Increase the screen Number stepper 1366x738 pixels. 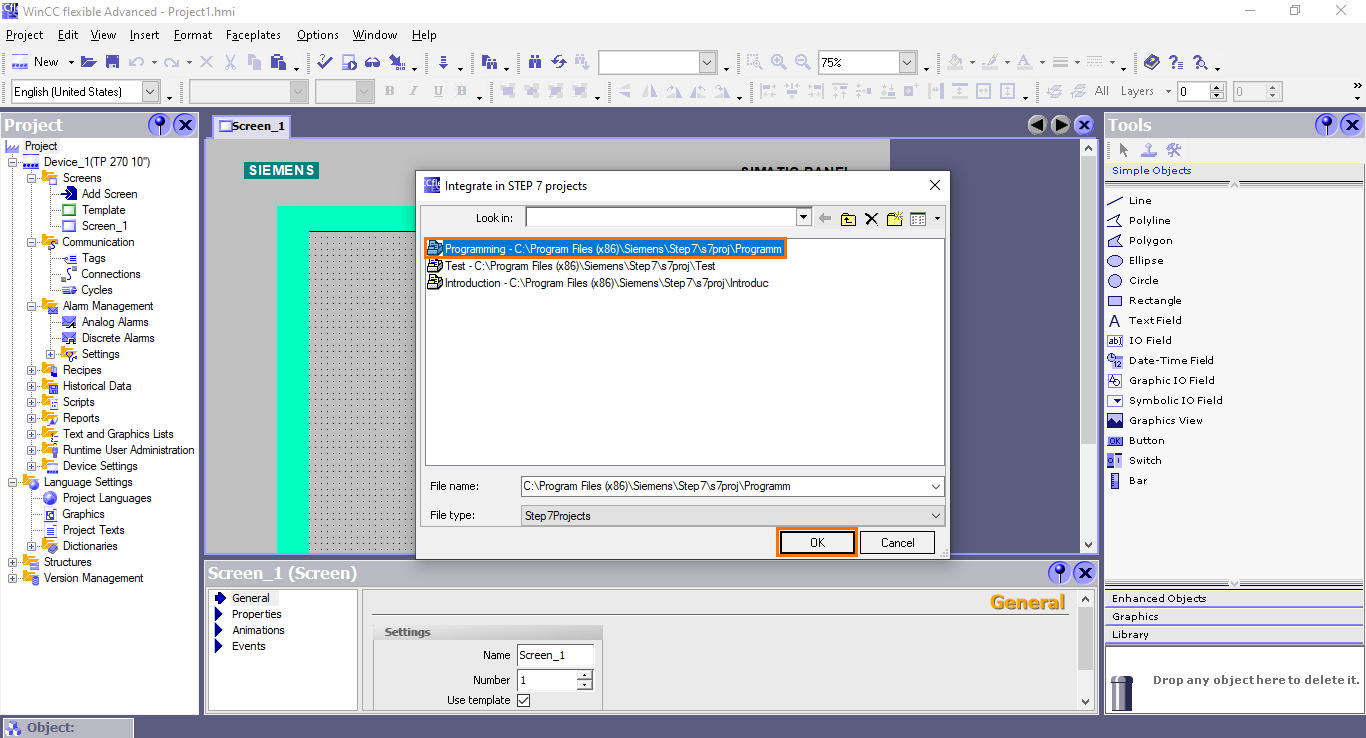585,675
